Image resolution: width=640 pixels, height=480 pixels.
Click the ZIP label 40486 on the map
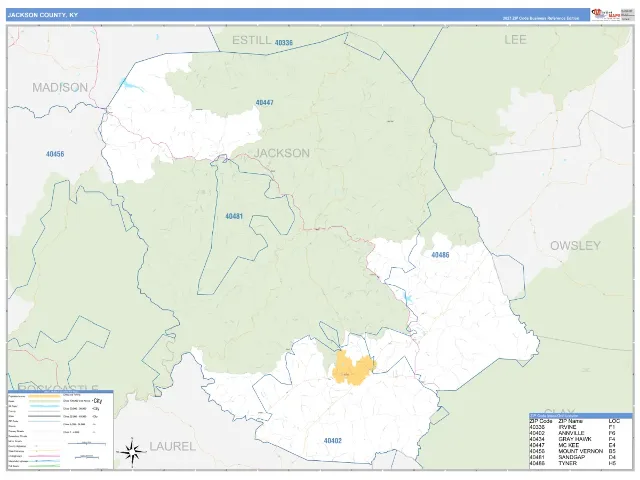(x=440, y=255)
